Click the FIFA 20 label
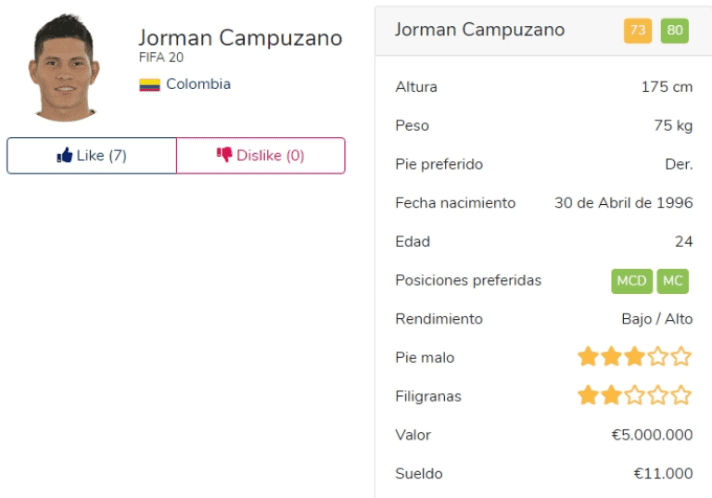 [x=161, y=58]
